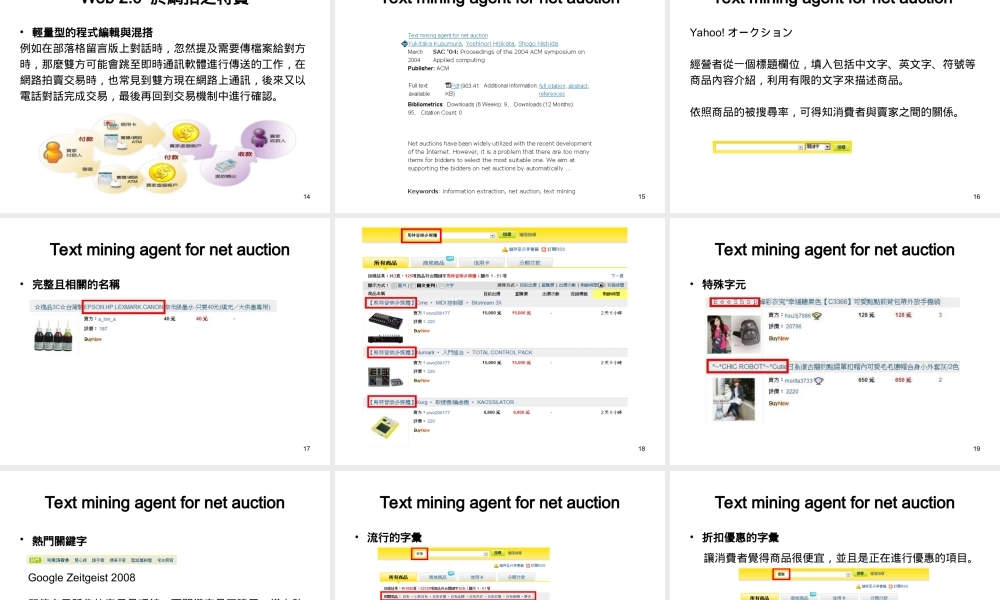This screenshot has width=1000, height=600.
Task: Click the PDF icon next to Full text
Action: click(448, 85)
